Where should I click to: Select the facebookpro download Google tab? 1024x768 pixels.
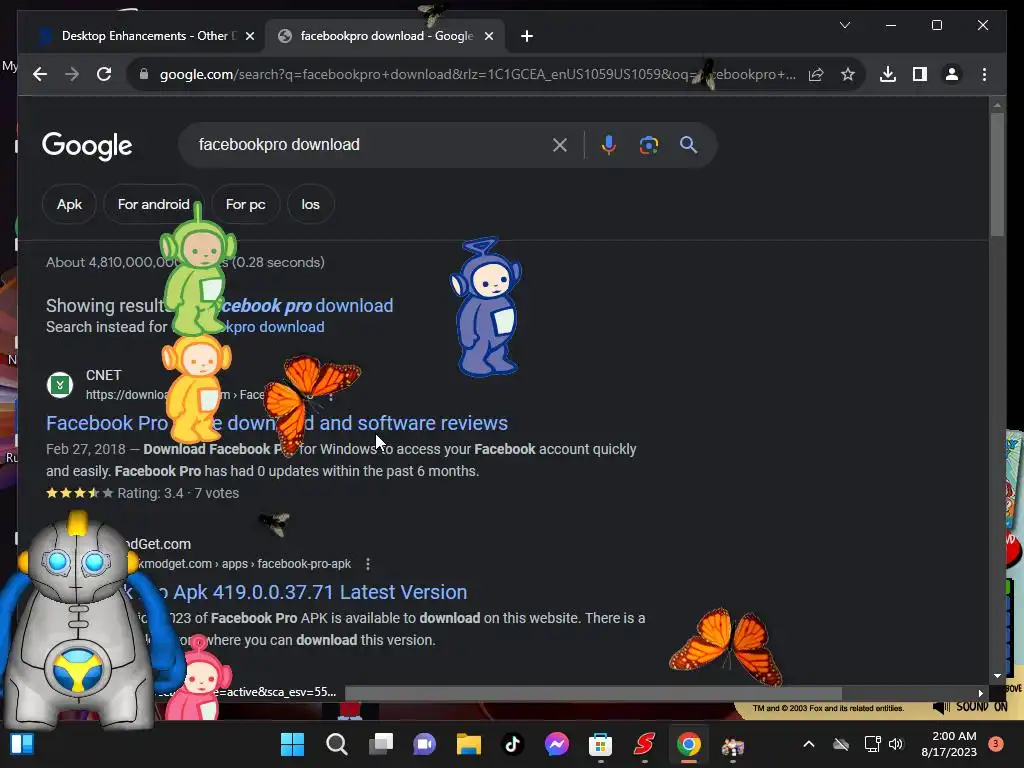[x=385, y=36]
